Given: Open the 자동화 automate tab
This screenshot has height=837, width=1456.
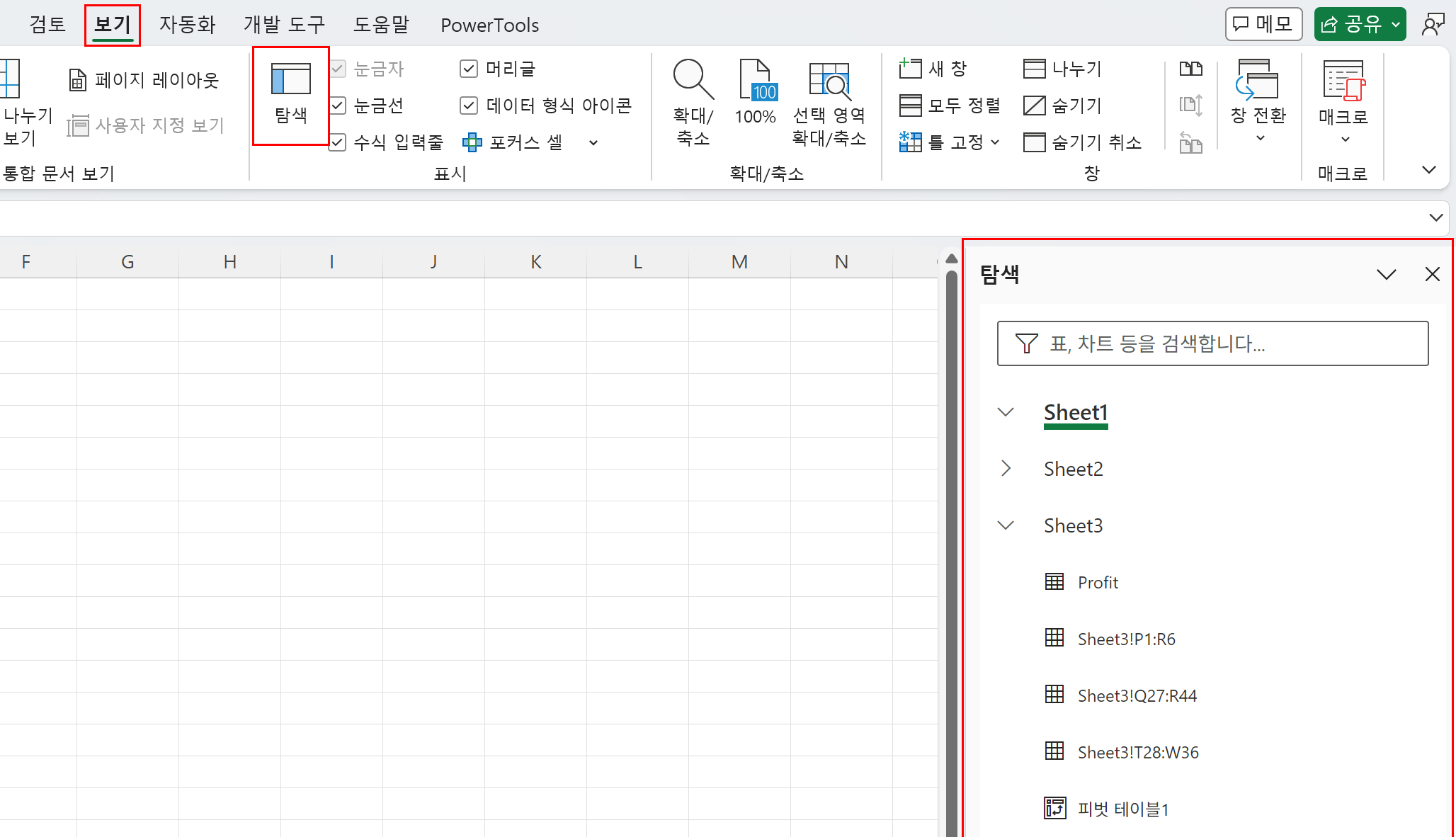Looking at the screenshot, I should tap(187, 25).
